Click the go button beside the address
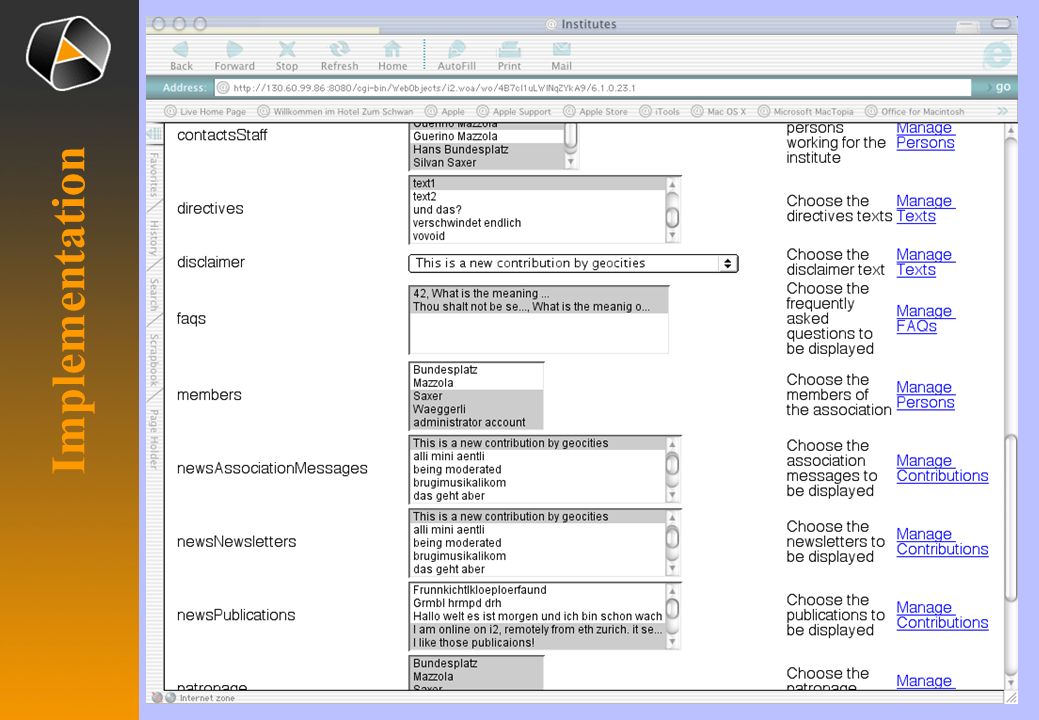The image size is (1039, 720). pyautogui.click(x=1000, y=87)
